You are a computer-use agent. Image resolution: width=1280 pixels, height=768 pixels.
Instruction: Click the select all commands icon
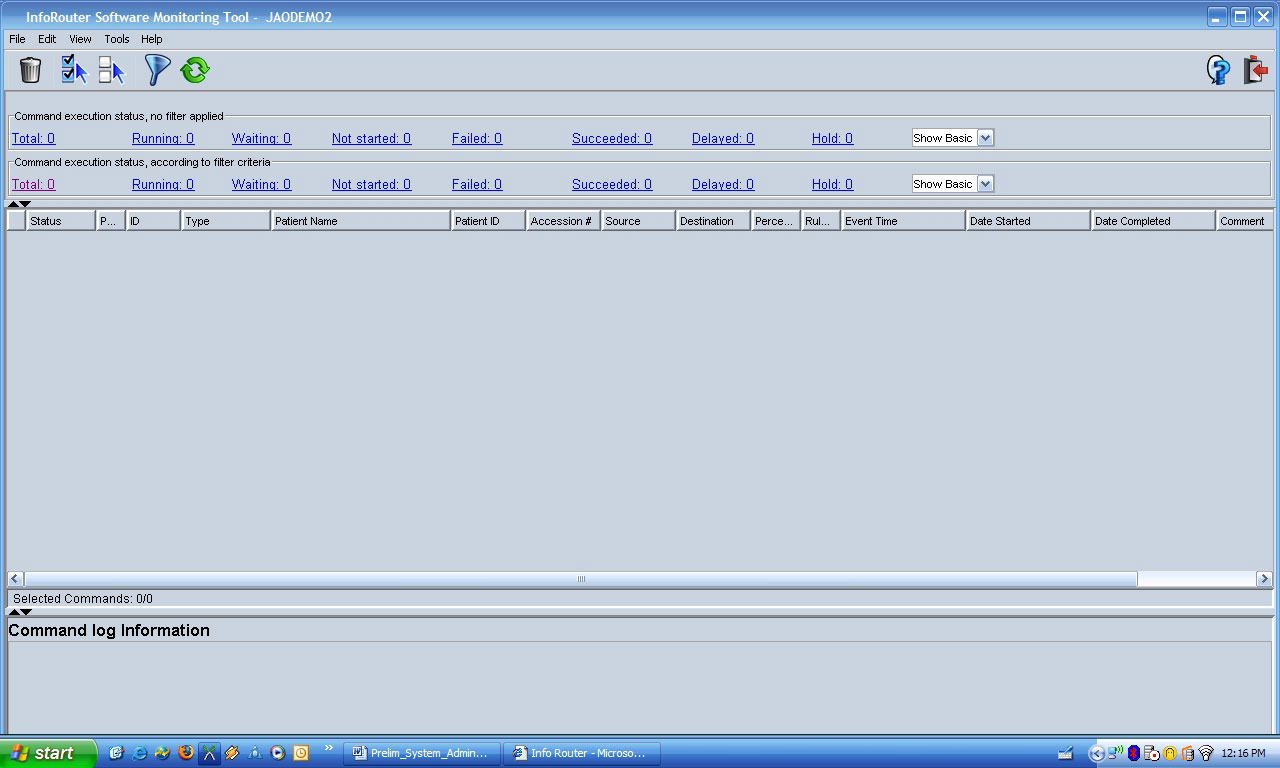pyautogui.click(x=74, y=70)
